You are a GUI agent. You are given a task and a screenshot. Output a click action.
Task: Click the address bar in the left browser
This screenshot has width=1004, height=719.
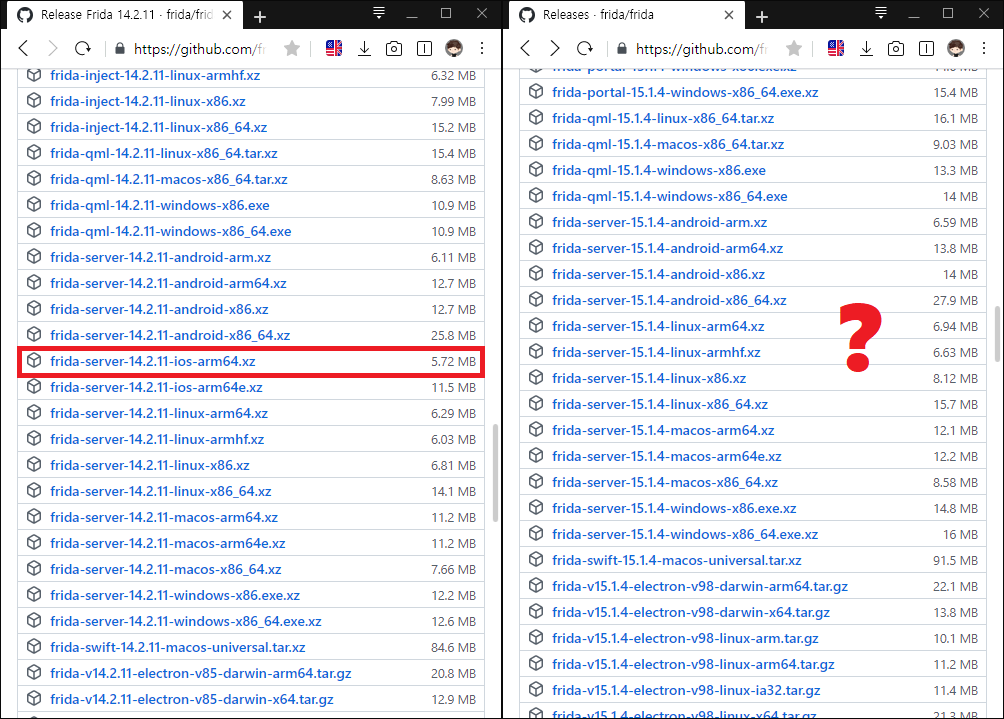pyautogui.click(x=200, y=48)
